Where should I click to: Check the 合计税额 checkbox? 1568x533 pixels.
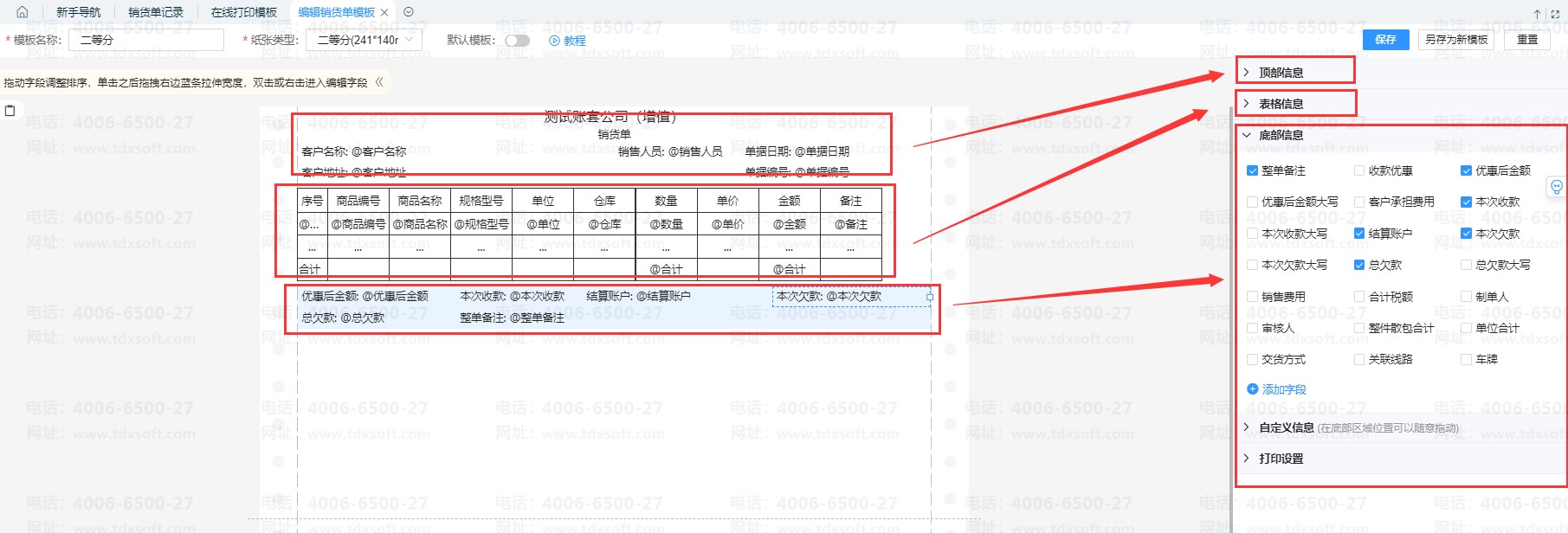tap(1359, 297)
